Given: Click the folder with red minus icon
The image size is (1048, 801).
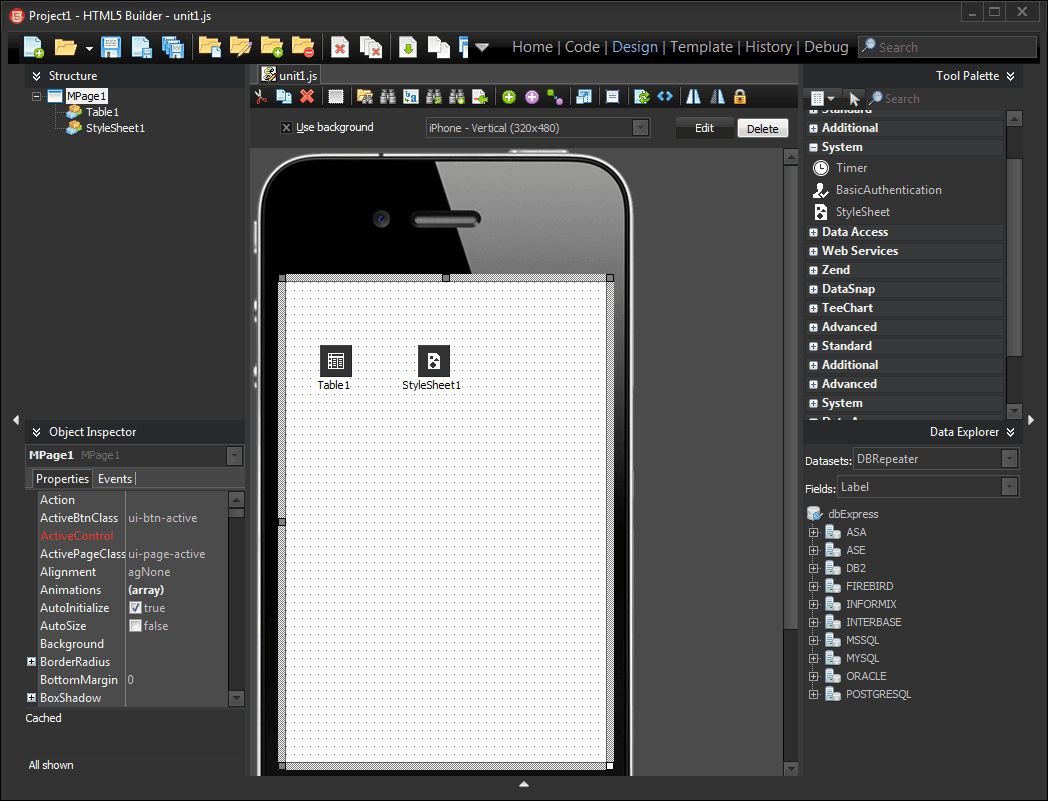Looking at the screenshot, I should 303,47.
